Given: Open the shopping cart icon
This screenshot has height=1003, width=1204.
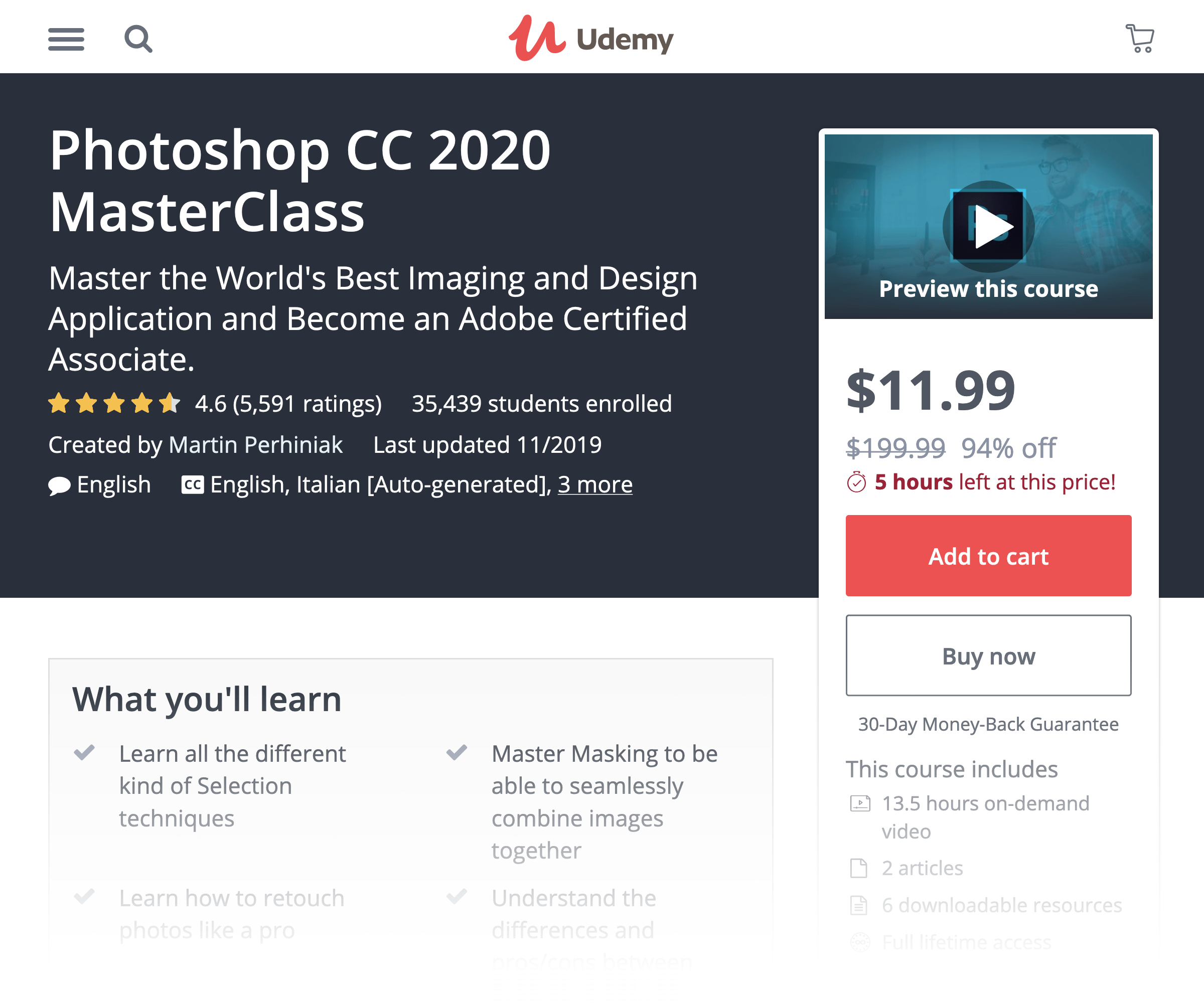Looking at the screenshot, I should point(1139,37).
